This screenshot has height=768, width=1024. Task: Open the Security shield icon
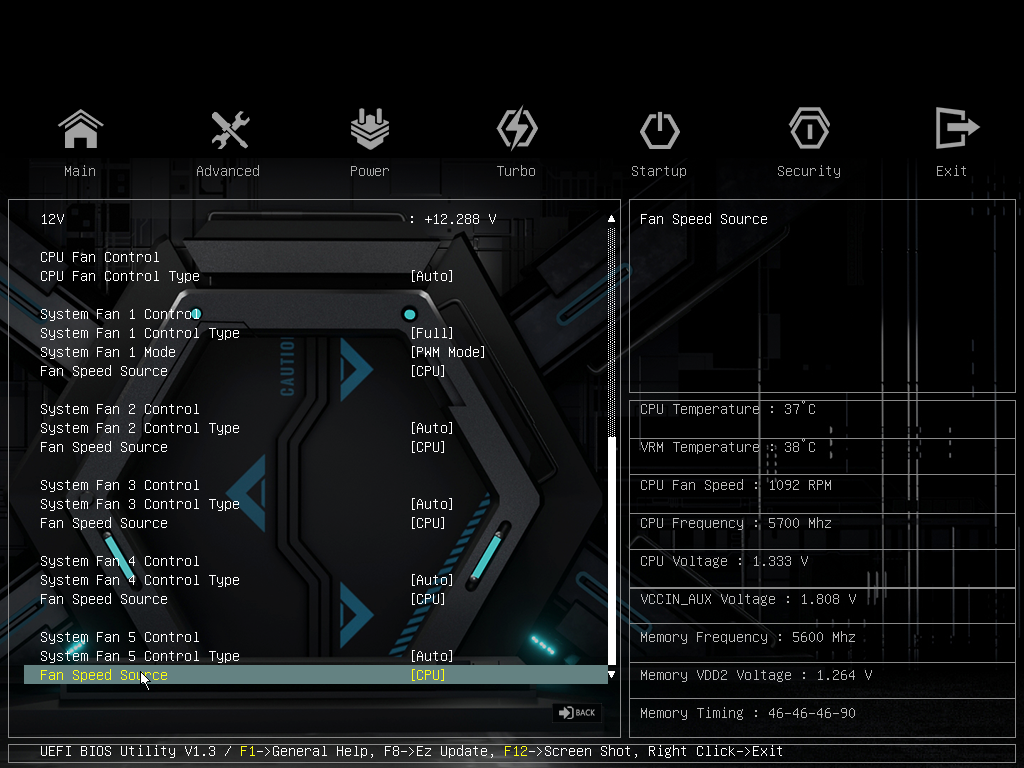tap(808, 128)
